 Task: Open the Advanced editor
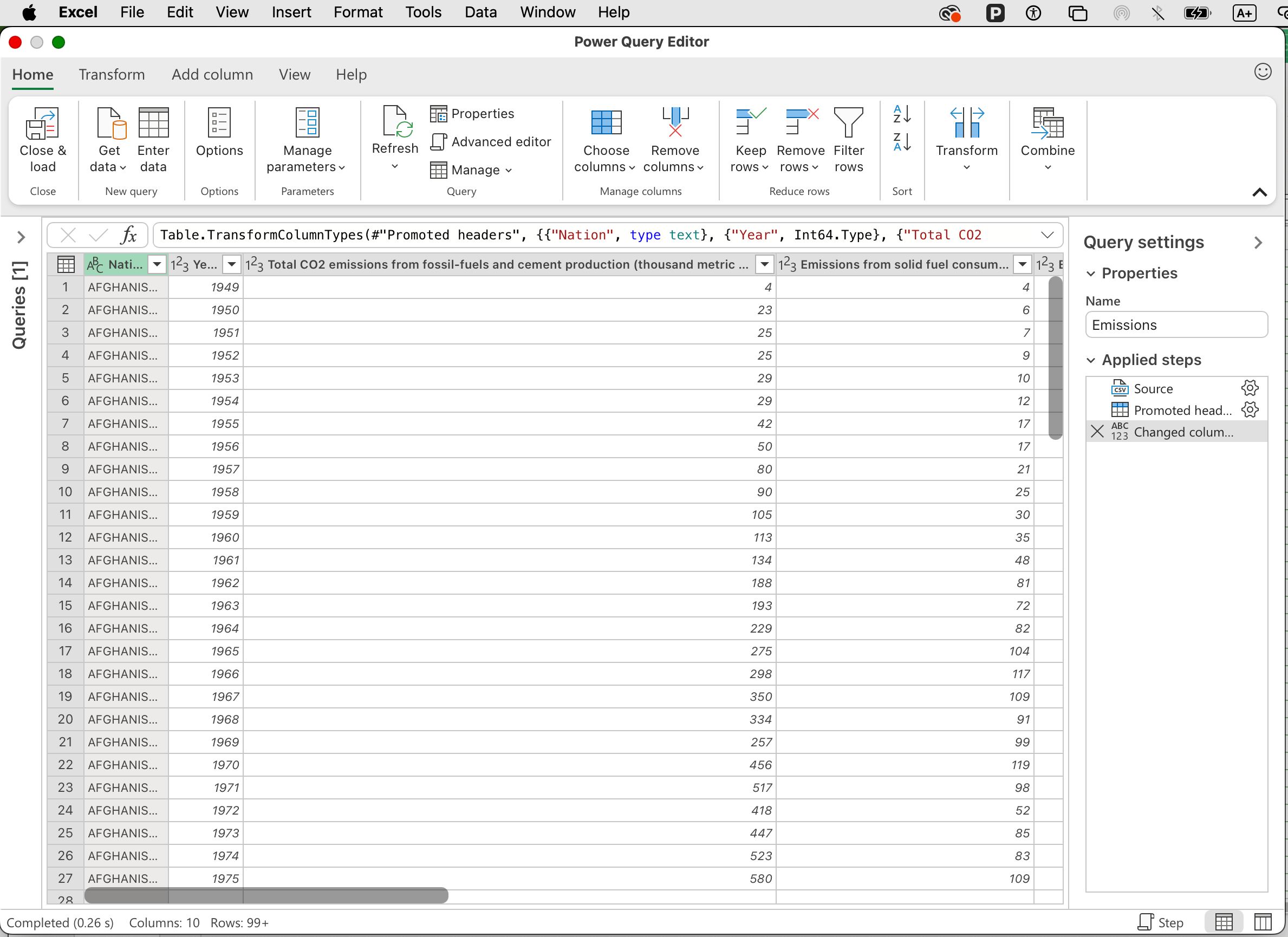tap(490, 141)
